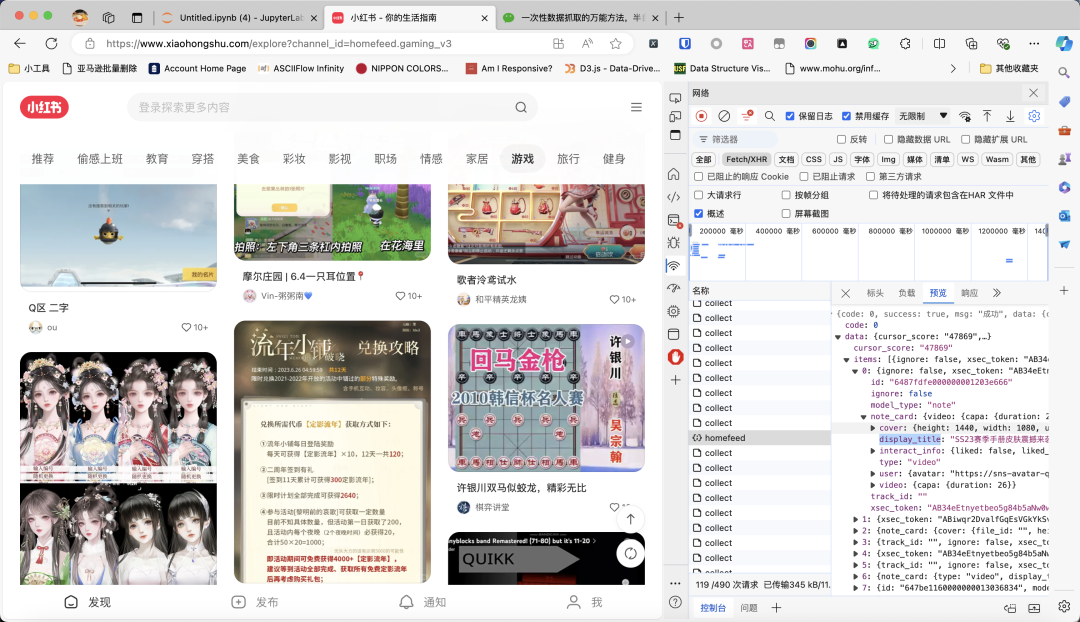Click the 发现 bottom navigation button
Image resolution: width=1080 pixels, height=622 pixels.
tap(87, 602)
